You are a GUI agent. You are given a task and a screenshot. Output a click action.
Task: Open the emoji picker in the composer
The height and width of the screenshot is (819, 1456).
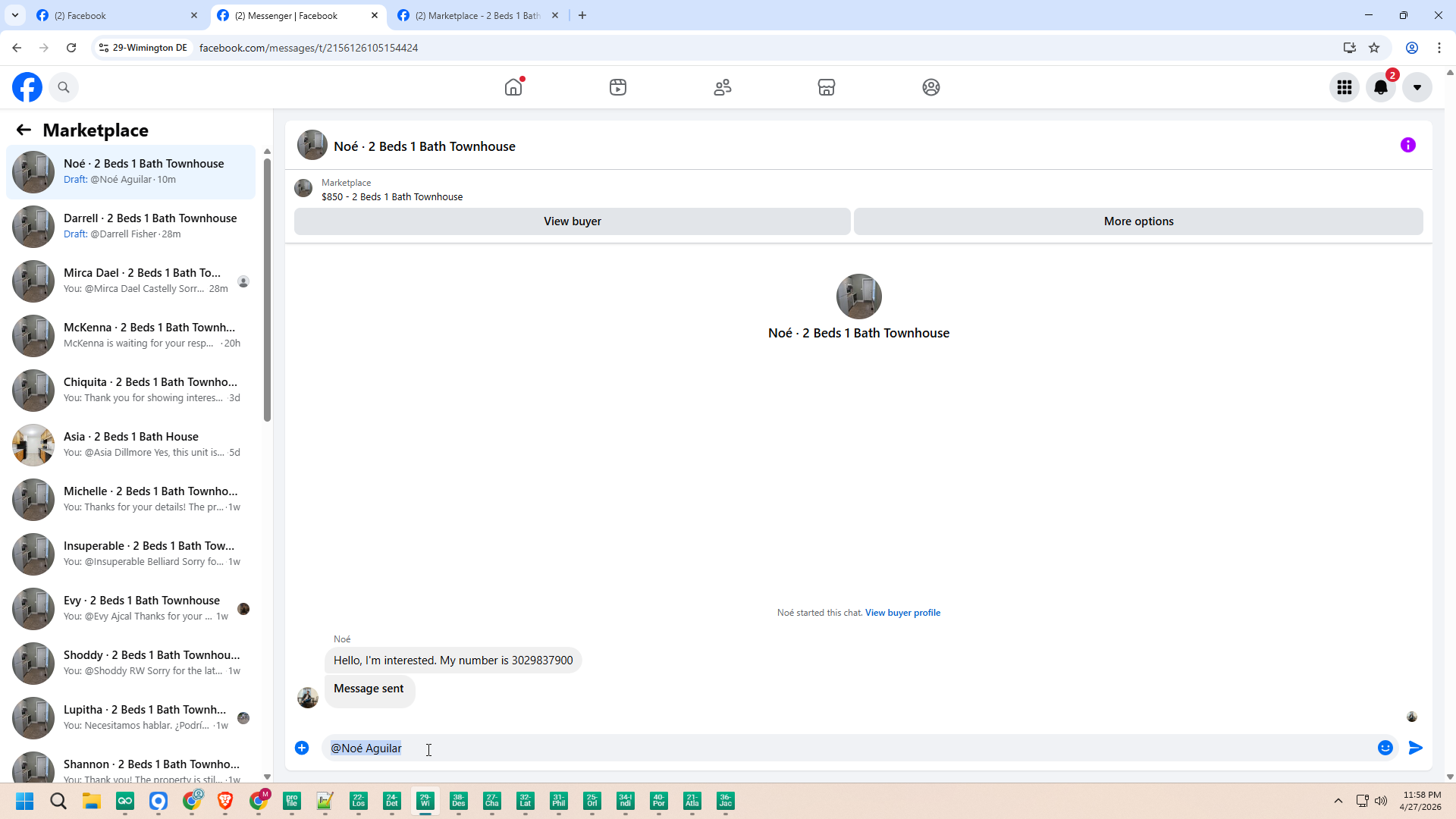[1385, 748]
